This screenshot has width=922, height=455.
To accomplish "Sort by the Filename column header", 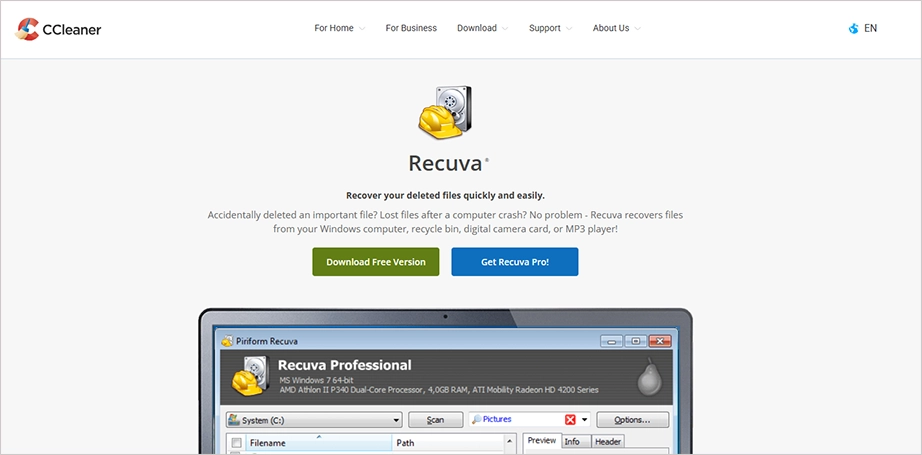I will coord(318,443).
